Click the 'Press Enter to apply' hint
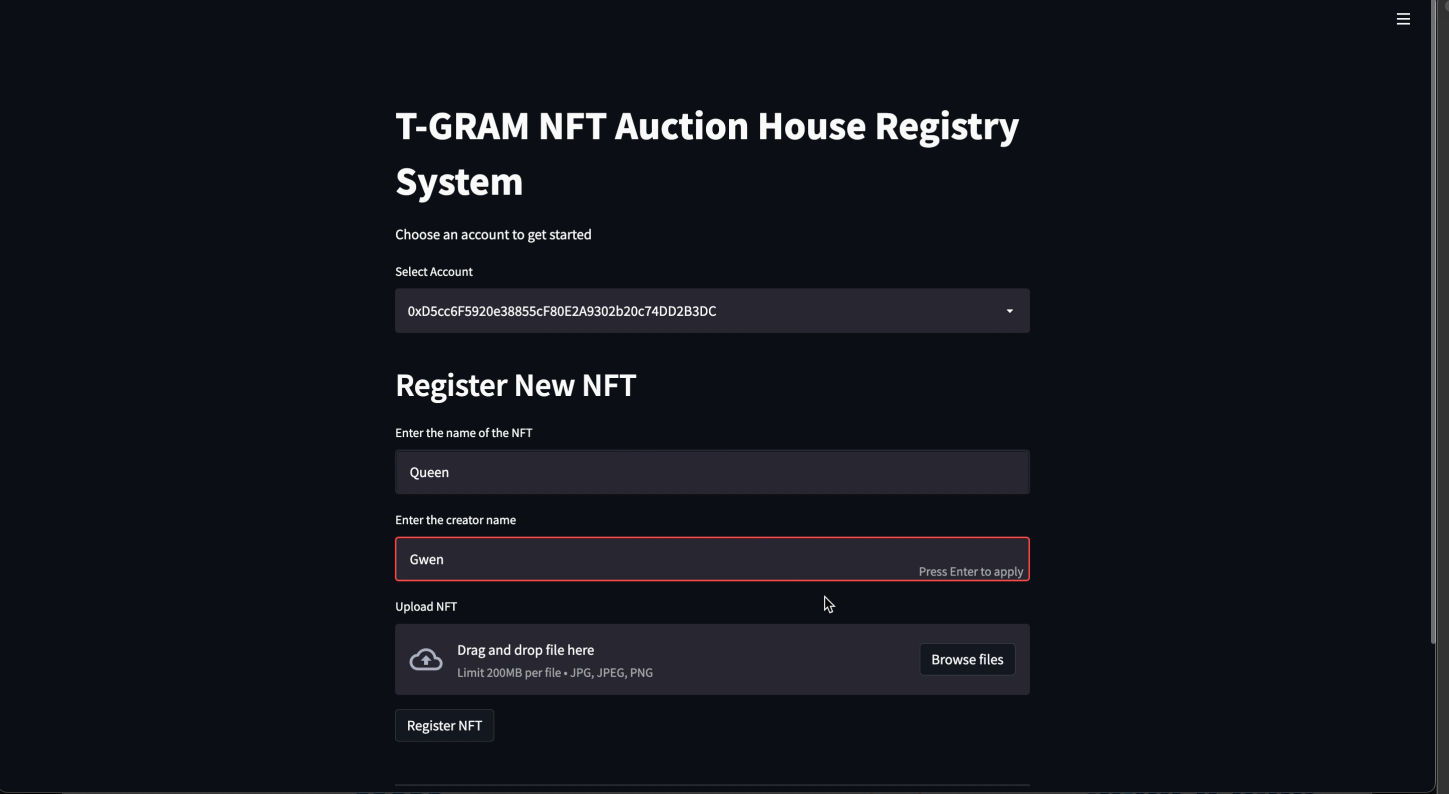Image resolution: width=1449 pixels, height=794 pixels. point(971,572)
